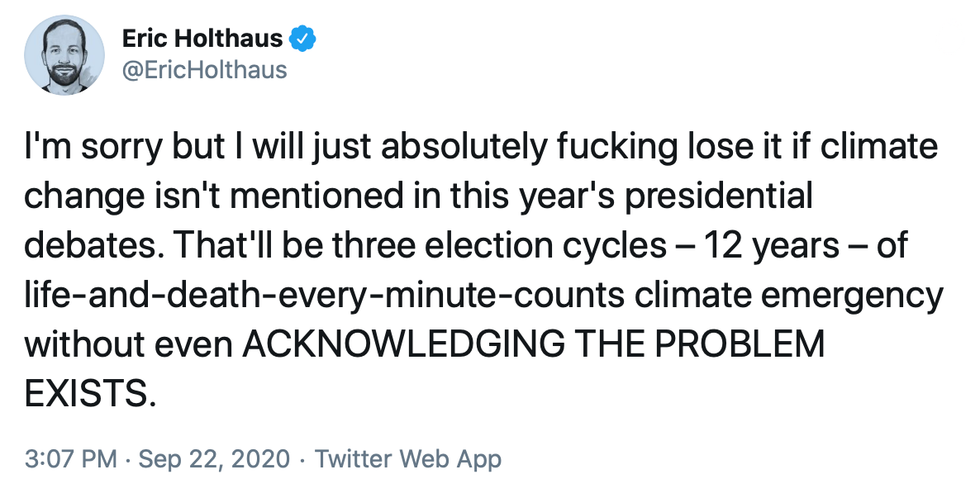Click the Sep 22, 2020 date

coord(216,459)
